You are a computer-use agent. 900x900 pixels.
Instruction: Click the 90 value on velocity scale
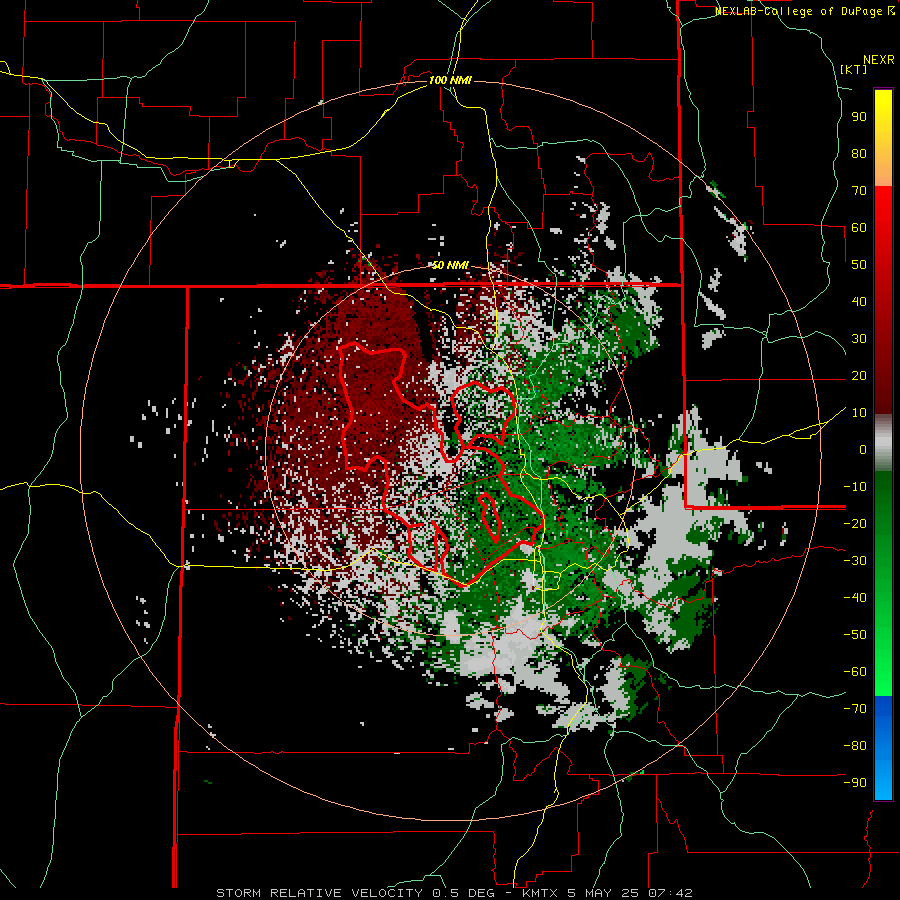point(859,117)
